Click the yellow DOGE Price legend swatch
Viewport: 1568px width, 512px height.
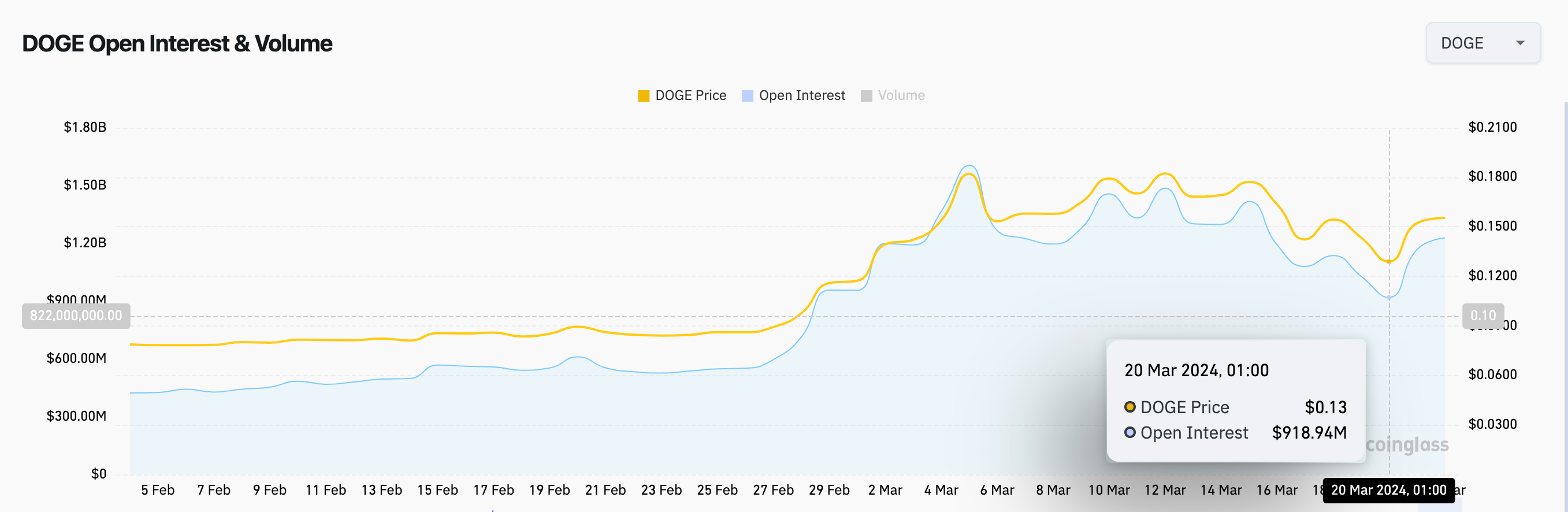coord(644,96)
